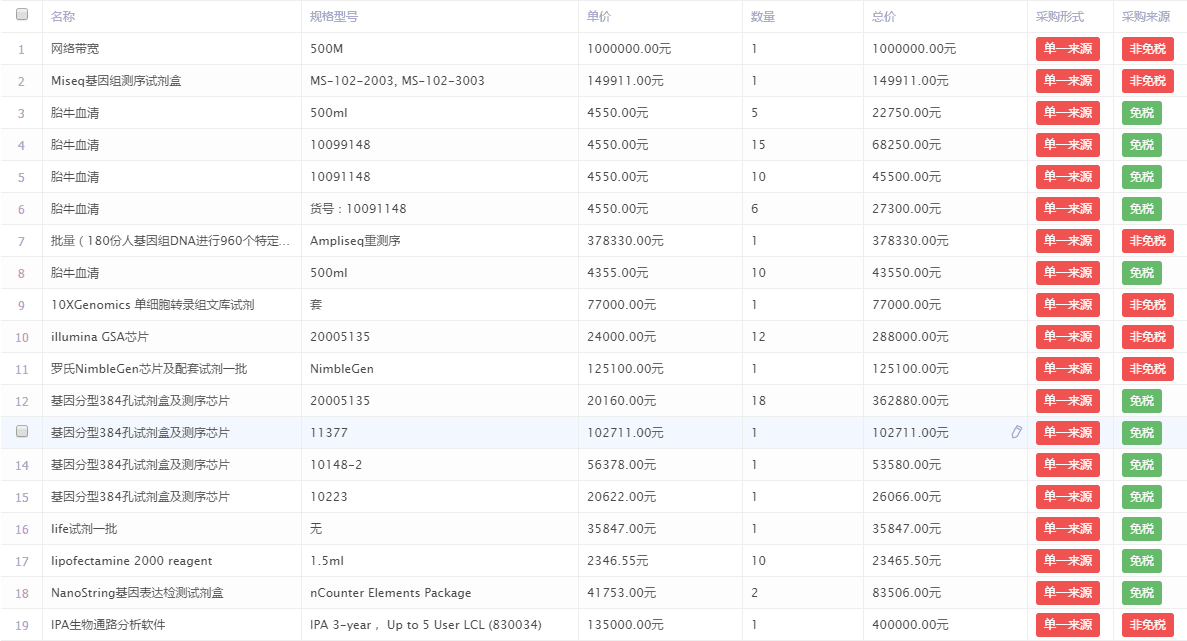Click 单一来源 button in 网络带宽 row
The width and height of the screenshot is (1187, 641).
click(1067, 49)
